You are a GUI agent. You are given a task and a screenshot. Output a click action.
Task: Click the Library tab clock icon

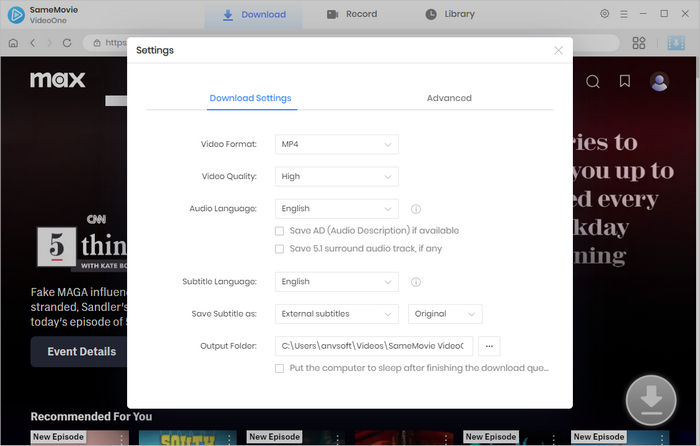click(x=431, y=14)
